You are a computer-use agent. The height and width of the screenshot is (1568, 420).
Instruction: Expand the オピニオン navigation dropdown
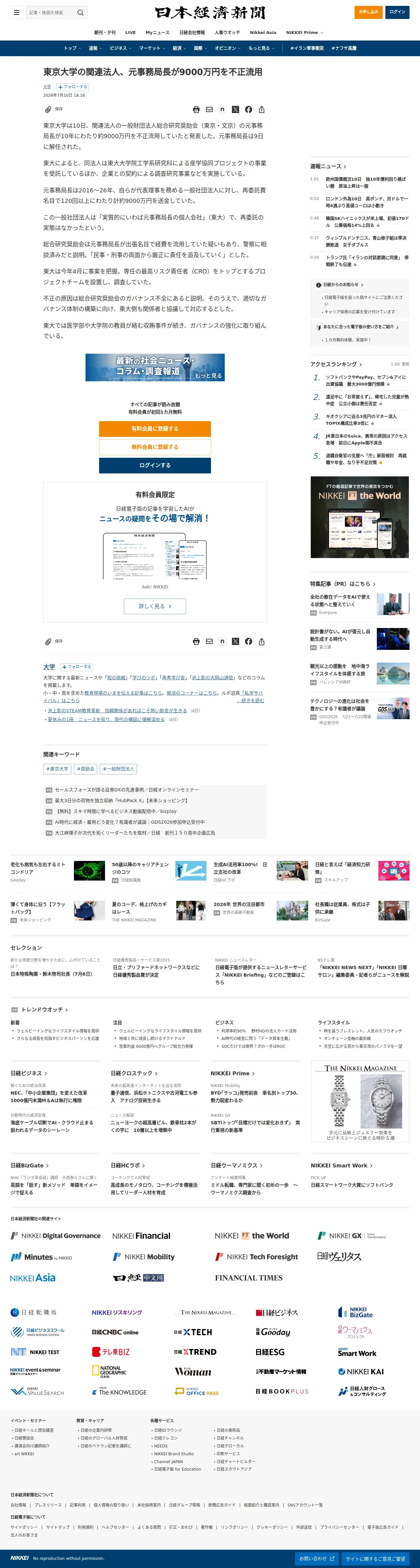click(228, 48)
